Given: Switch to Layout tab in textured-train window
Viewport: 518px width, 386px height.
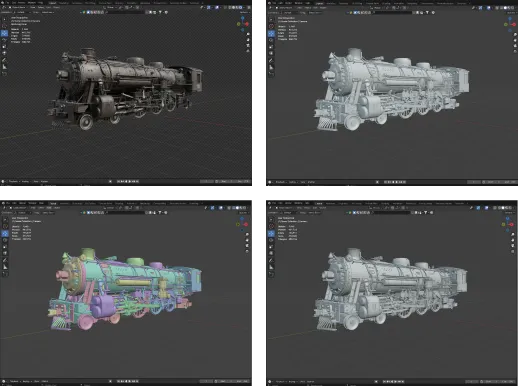Looking at the screenshot, I should click(52, 3).
